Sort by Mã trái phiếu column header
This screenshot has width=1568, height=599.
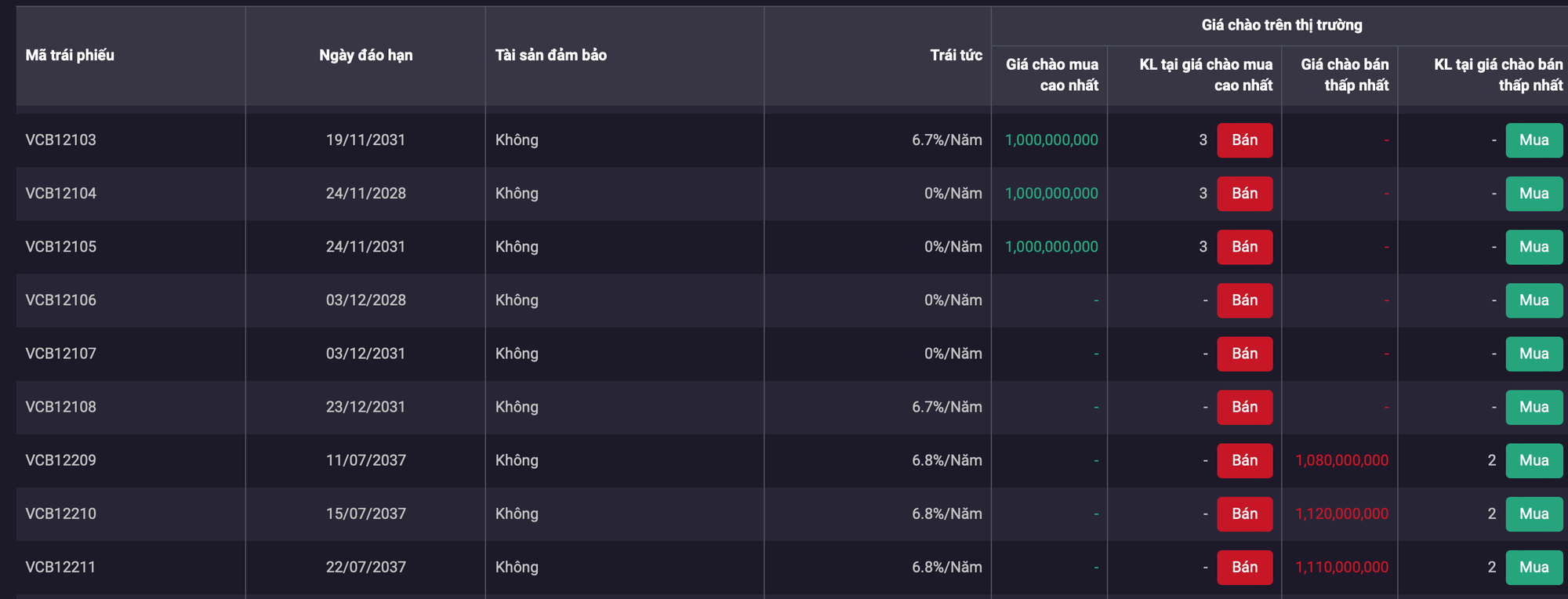tap(70, 55)
